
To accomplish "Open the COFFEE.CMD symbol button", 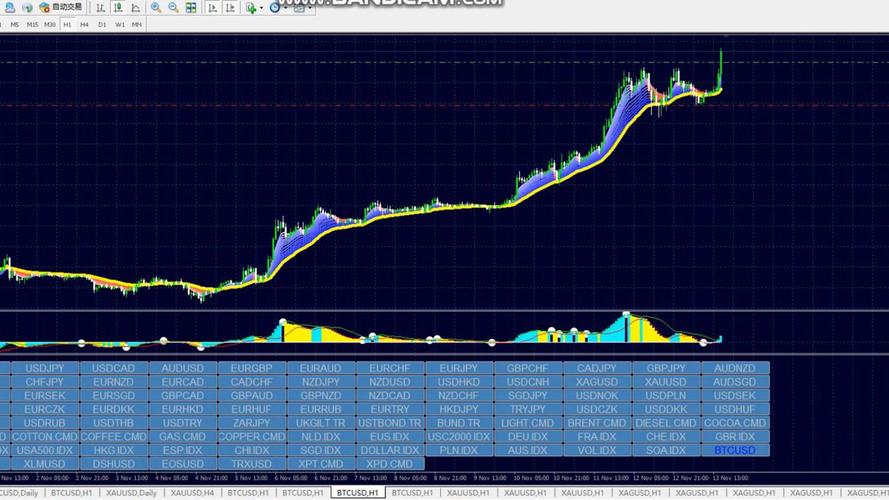I will tap(113, 437).
